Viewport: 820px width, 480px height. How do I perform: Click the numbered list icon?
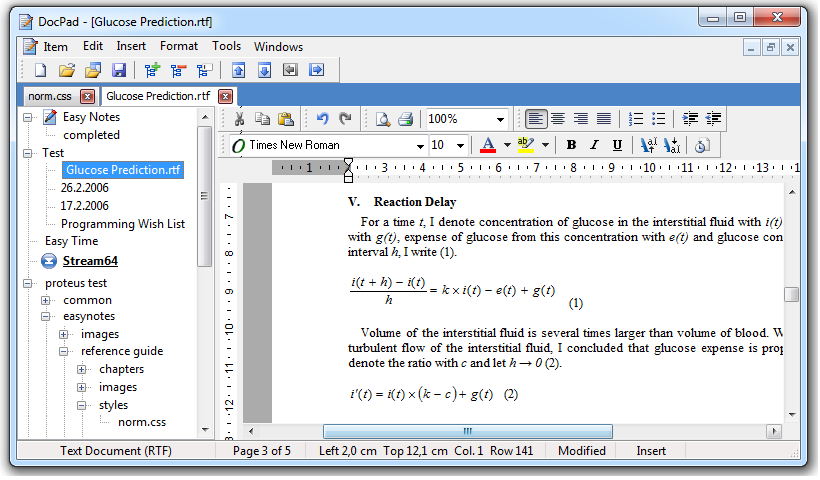(x=636, y=119)
